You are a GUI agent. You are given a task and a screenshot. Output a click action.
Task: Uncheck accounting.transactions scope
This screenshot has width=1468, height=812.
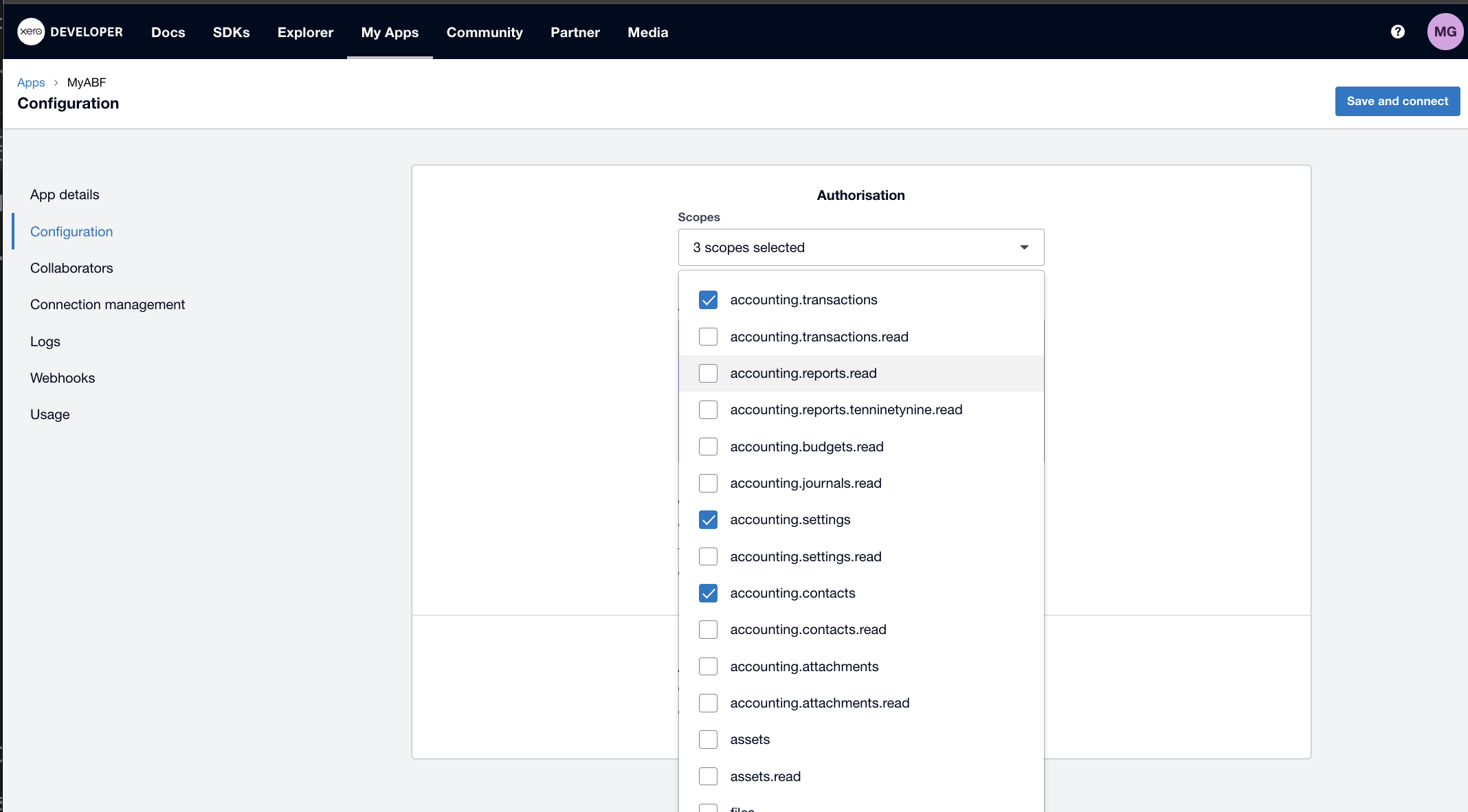pos(708,300)
